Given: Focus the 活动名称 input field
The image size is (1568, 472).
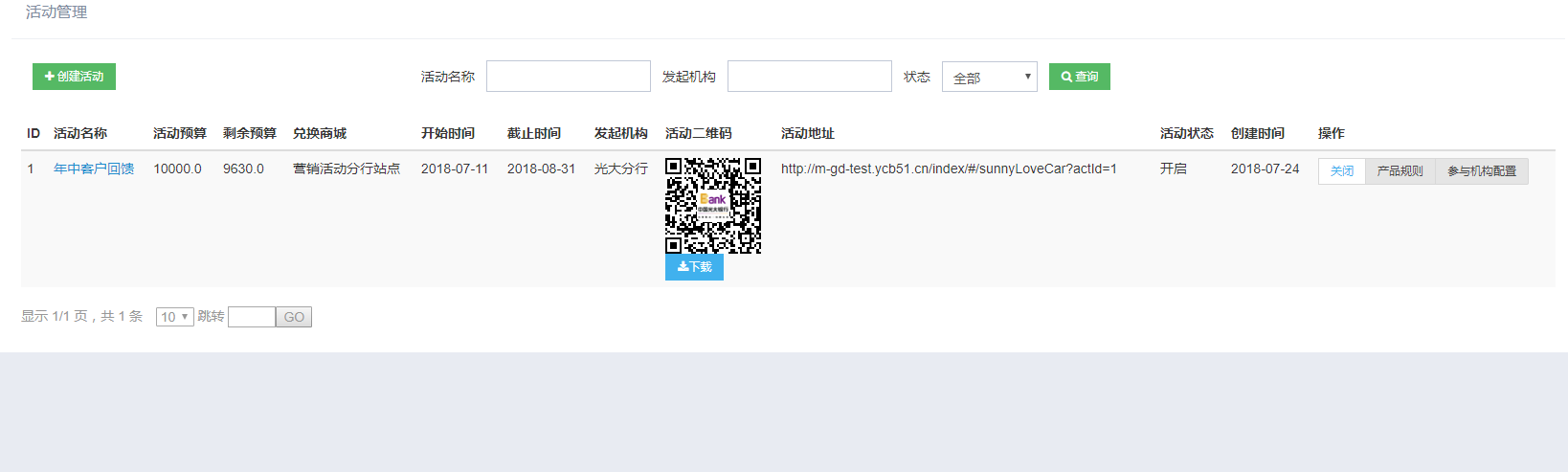Looking at the screenshot, I should pyautogui.click(x=568, y=77).
